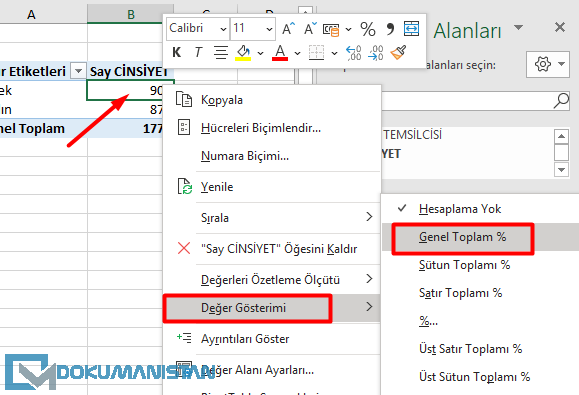
Task: Open the field list tools gear menu
Action: pyautogui.click(x=548, y=64)
